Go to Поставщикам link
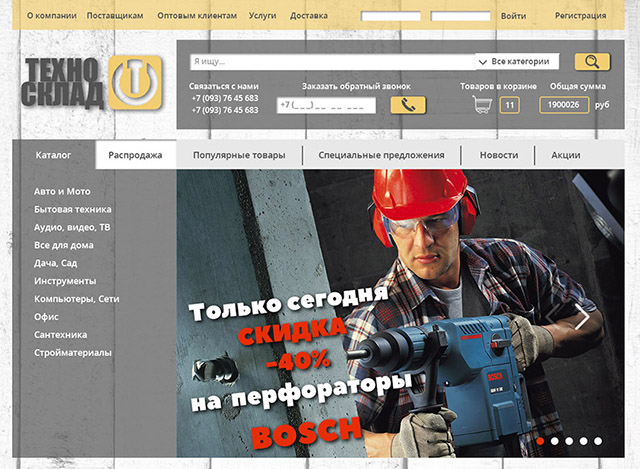The height and width of the screenshot is (469, 640). (115, 16)
